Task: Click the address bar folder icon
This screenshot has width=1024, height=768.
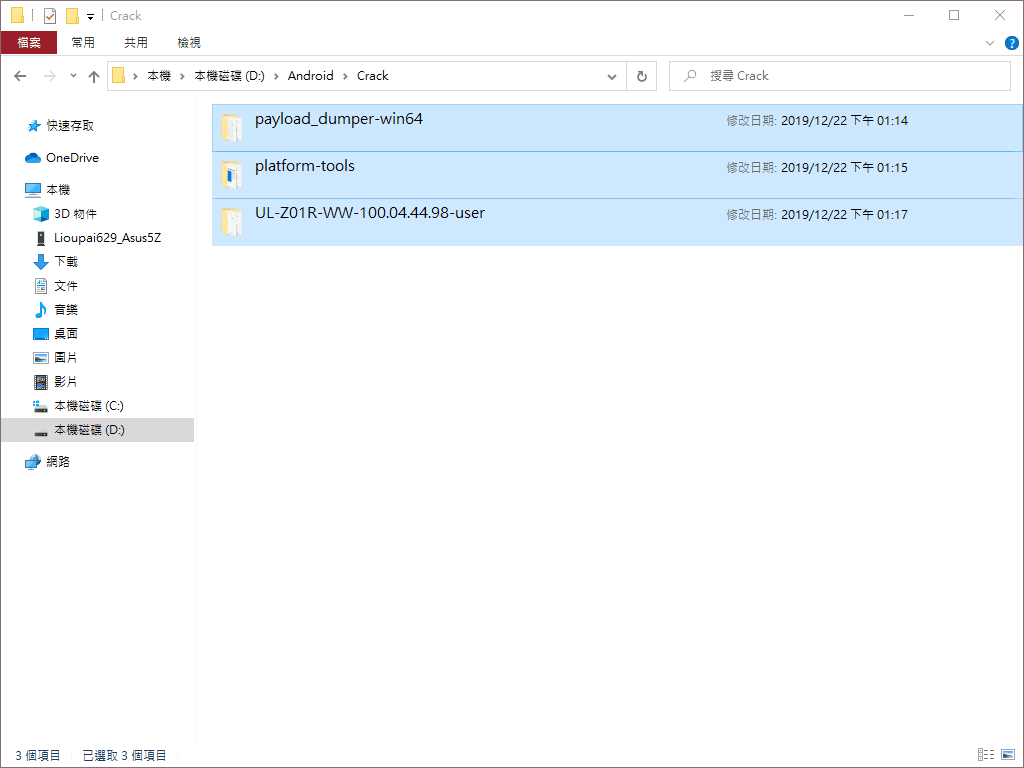Action: click(118, 76)
